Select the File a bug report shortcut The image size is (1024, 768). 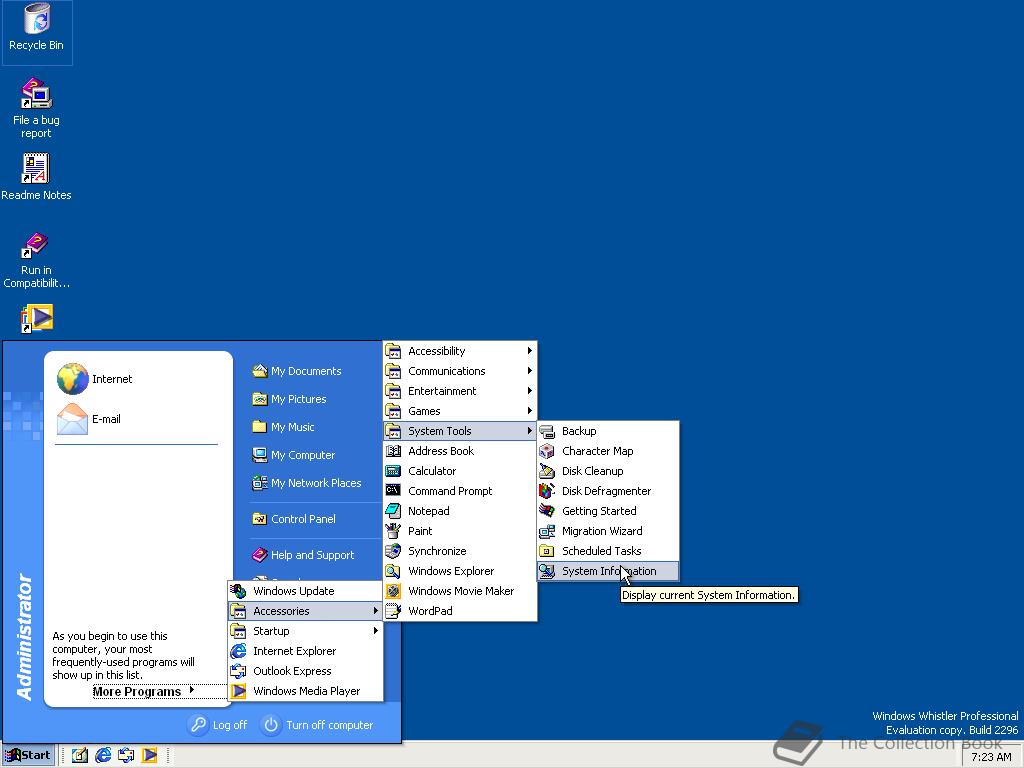click(37, 108)
